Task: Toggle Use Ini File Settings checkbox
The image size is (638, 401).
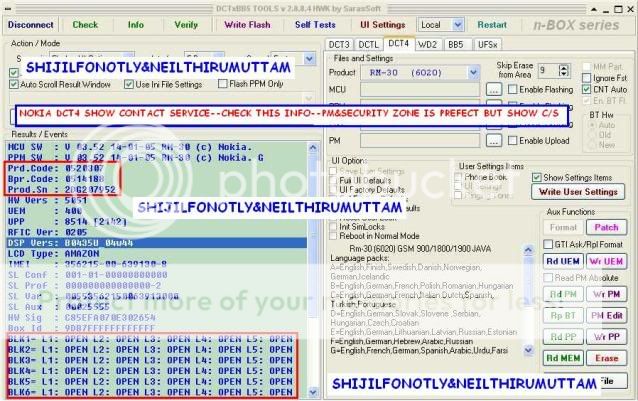Action: pyautogui.click(x=129, y=84)
